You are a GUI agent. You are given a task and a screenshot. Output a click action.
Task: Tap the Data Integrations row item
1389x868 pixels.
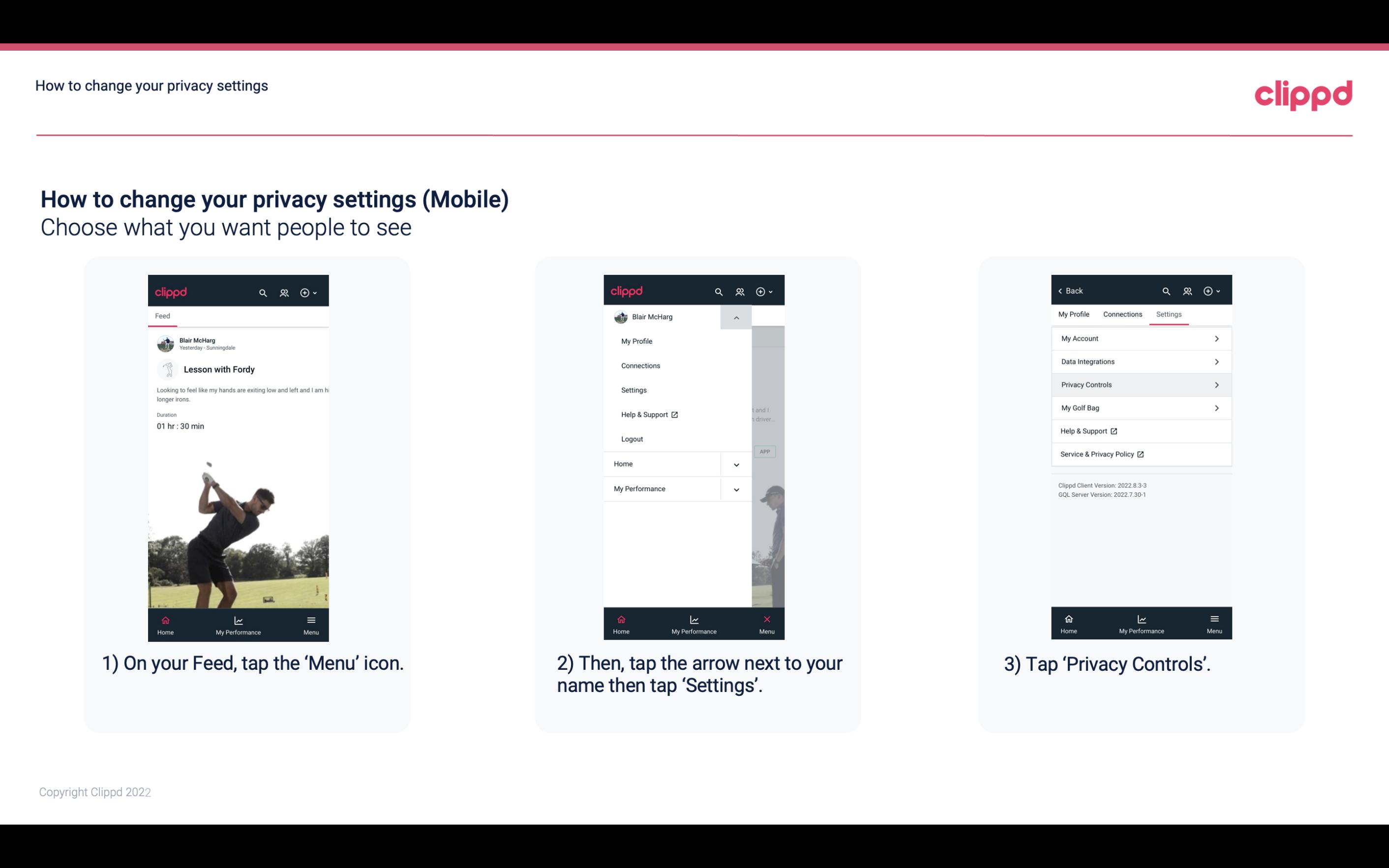point(1140,361)
